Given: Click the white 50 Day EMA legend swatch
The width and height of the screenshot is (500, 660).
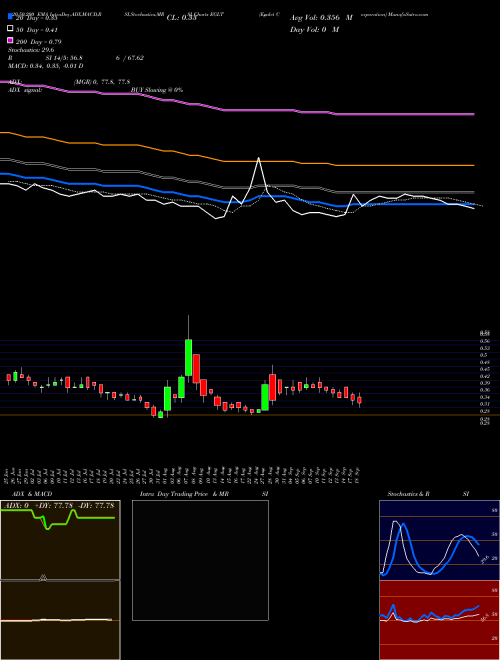Looking at the screenshot, I should pyautogui.click(x=10, y=29).
